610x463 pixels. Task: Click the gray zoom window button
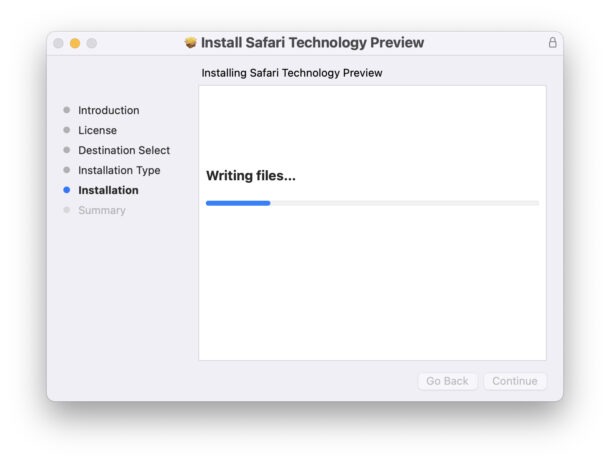[92, 43]
